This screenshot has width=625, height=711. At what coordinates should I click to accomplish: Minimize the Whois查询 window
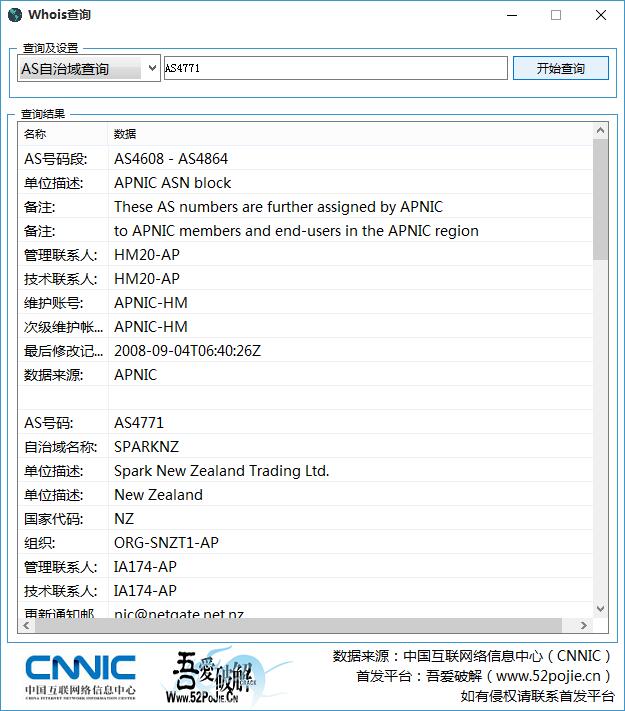click(512, 15)
